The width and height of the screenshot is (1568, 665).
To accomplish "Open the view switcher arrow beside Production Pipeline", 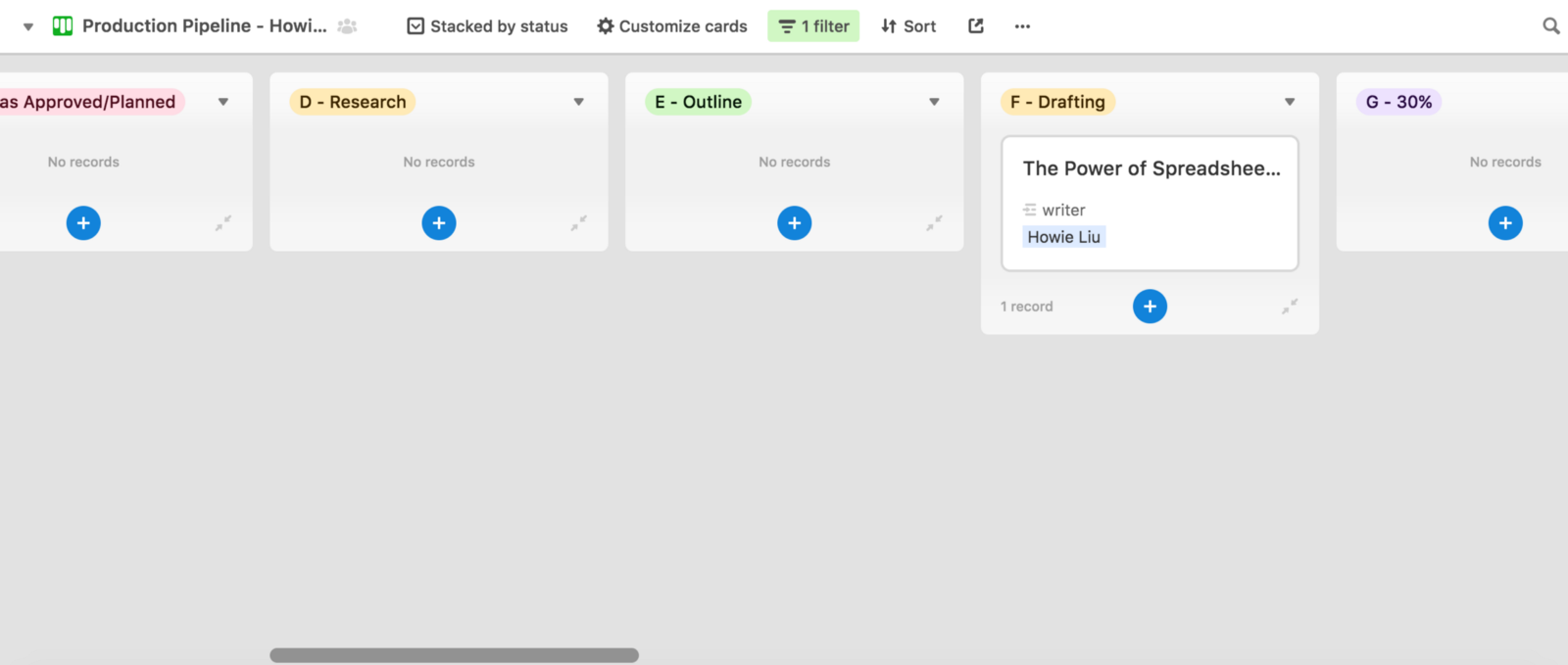I will click(x=28, y=26).
